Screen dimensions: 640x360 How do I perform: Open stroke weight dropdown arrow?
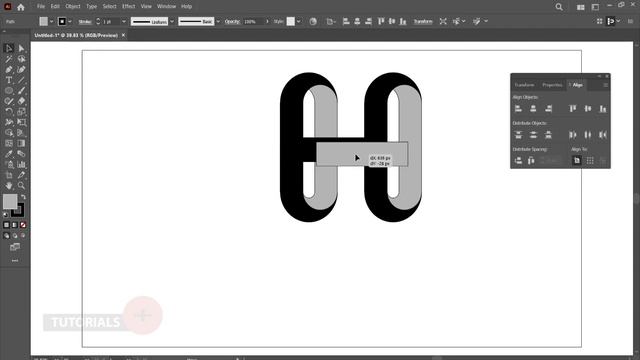[x=124, y=21]
